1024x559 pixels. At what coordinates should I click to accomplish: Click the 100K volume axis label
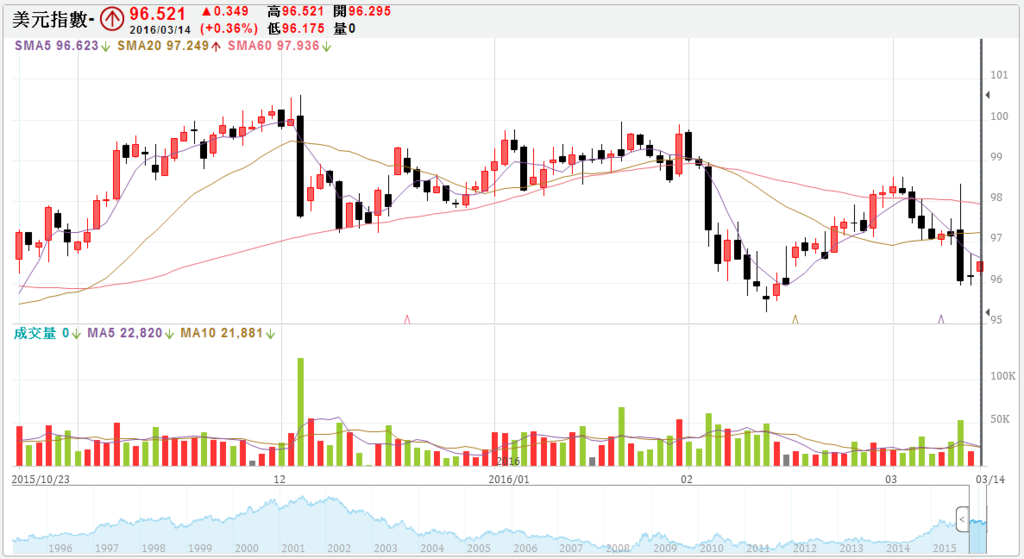pos(1002,376)
